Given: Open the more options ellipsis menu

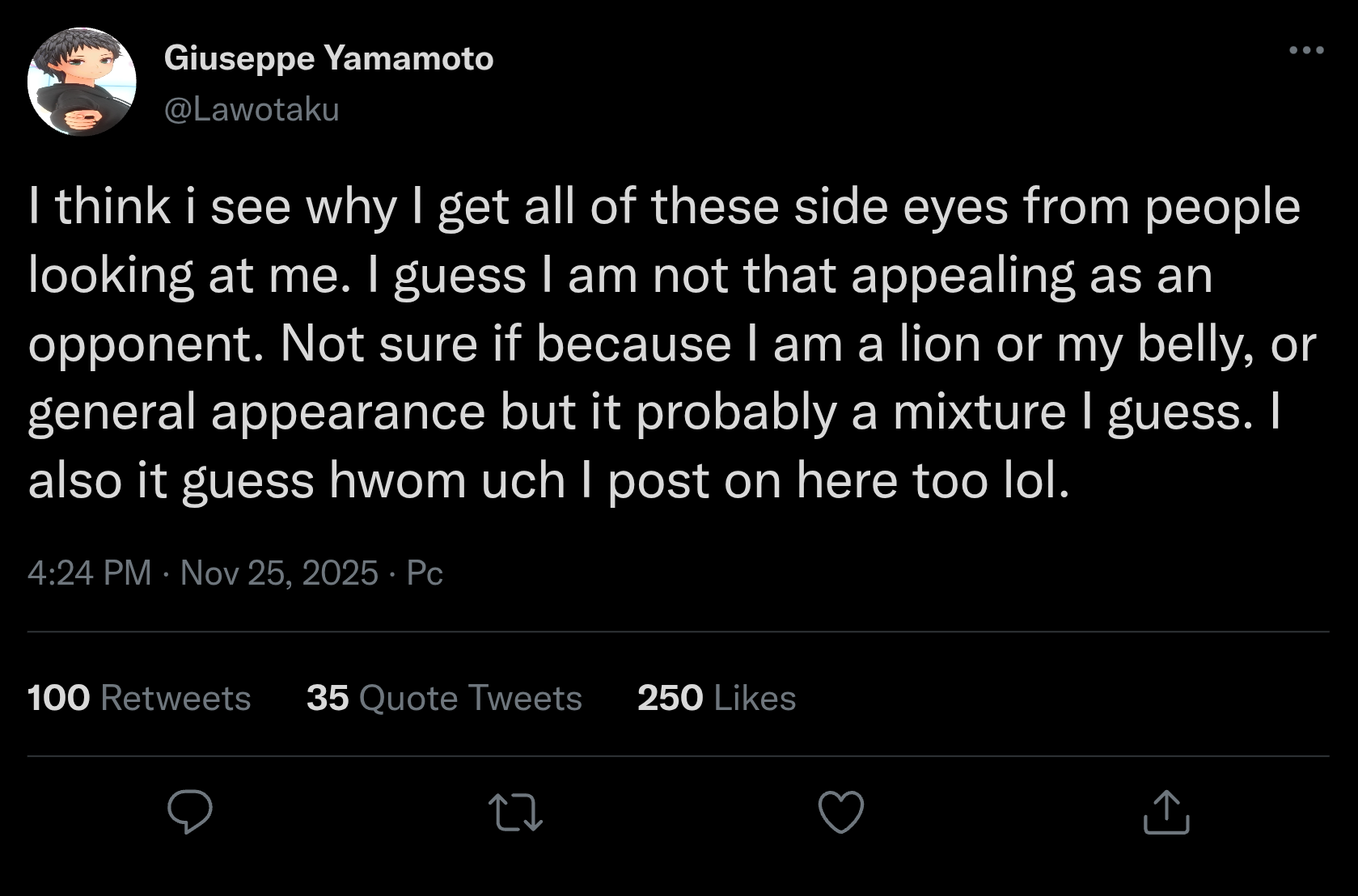Looking at the screenshot, I should [x=1306, y=51].
